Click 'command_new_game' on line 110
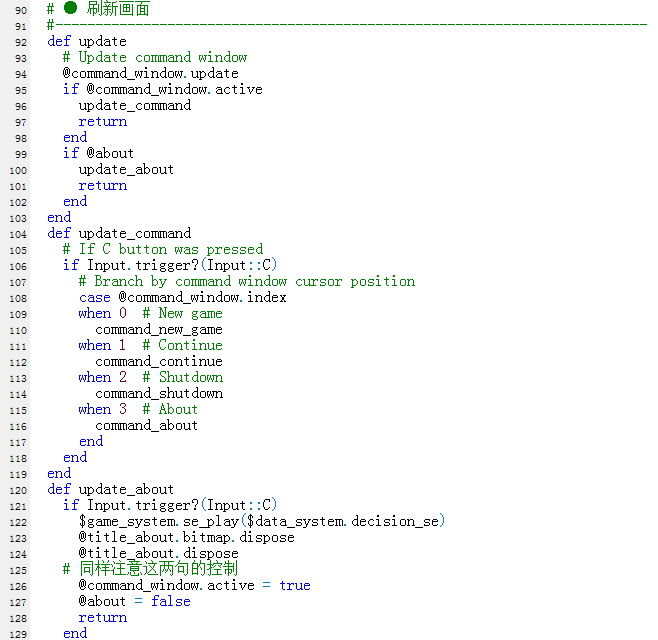The width and height of the screenshot is (658, 640). click(159, 330)
